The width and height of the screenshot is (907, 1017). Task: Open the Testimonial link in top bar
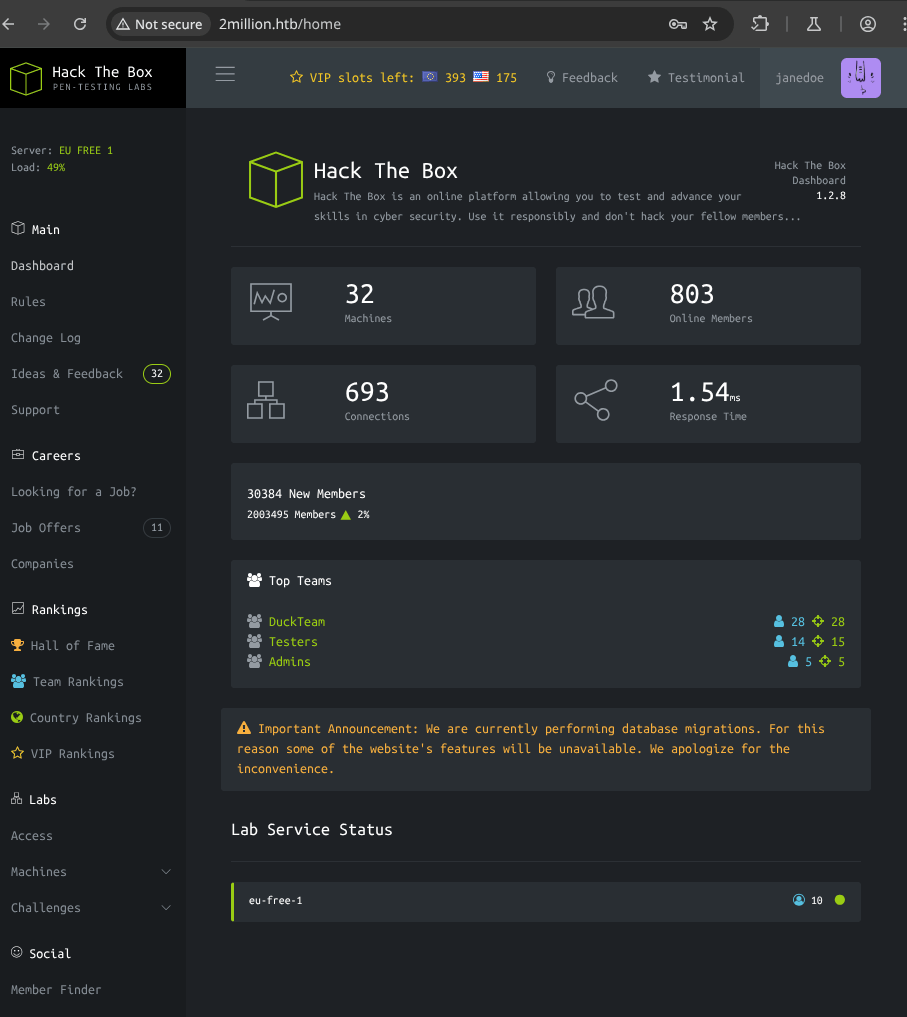pyautogui.click(x=696, y=78)
